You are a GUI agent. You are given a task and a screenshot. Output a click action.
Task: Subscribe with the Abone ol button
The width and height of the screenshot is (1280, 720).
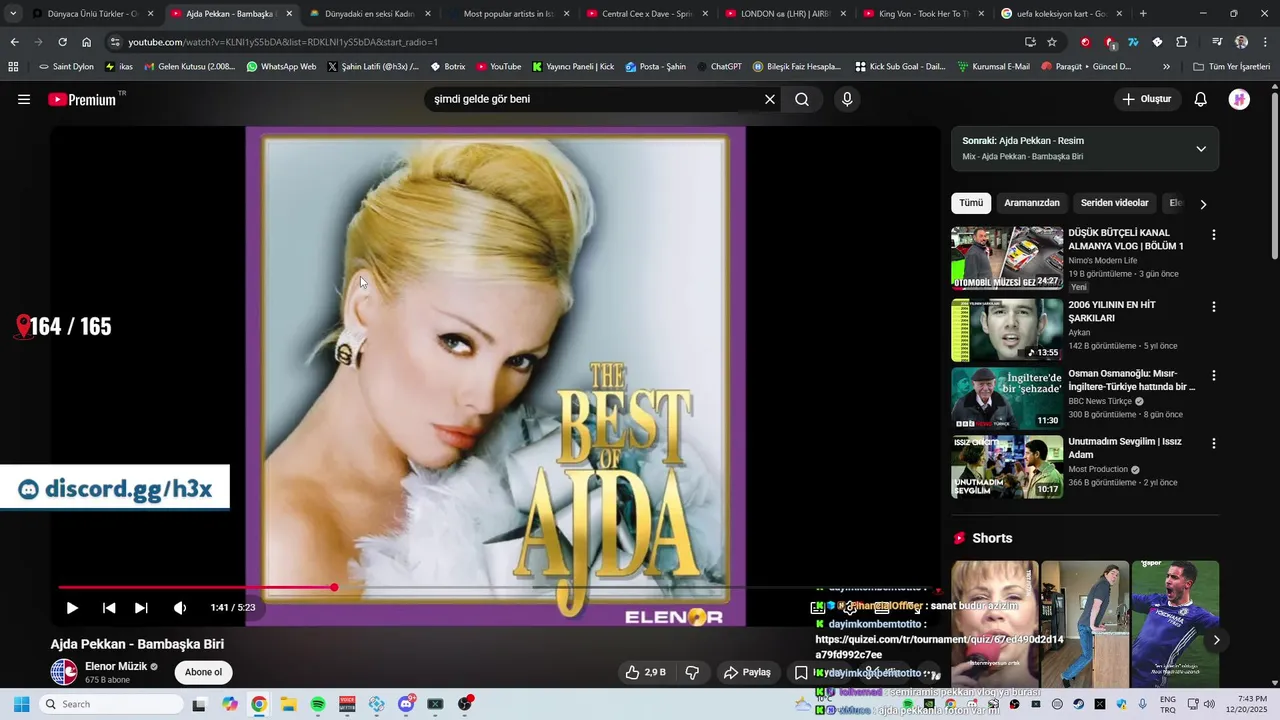tap(203, 672)
